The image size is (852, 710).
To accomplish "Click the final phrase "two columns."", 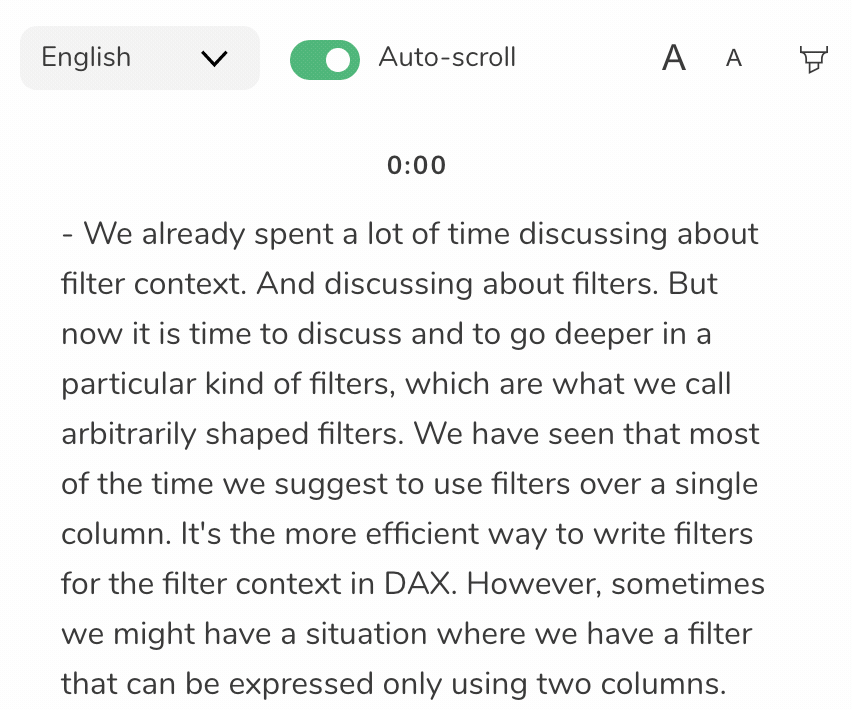I will click(x=631, y=684).
